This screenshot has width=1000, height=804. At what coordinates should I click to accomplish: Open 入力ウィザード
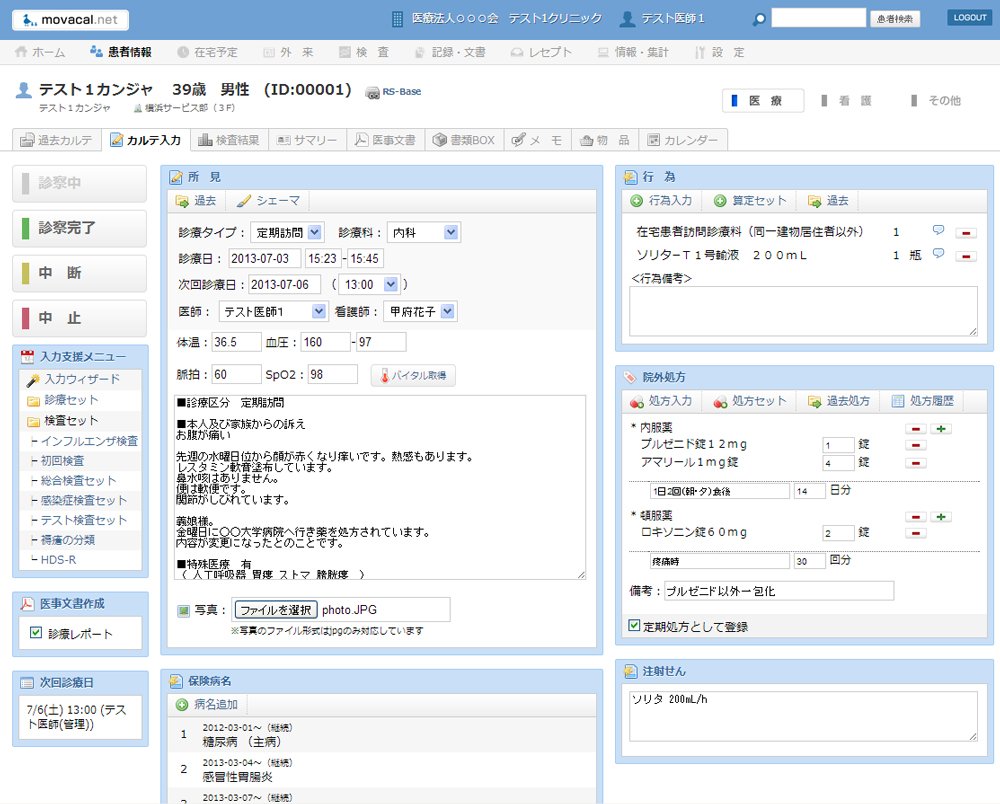[x=73, y=379]
